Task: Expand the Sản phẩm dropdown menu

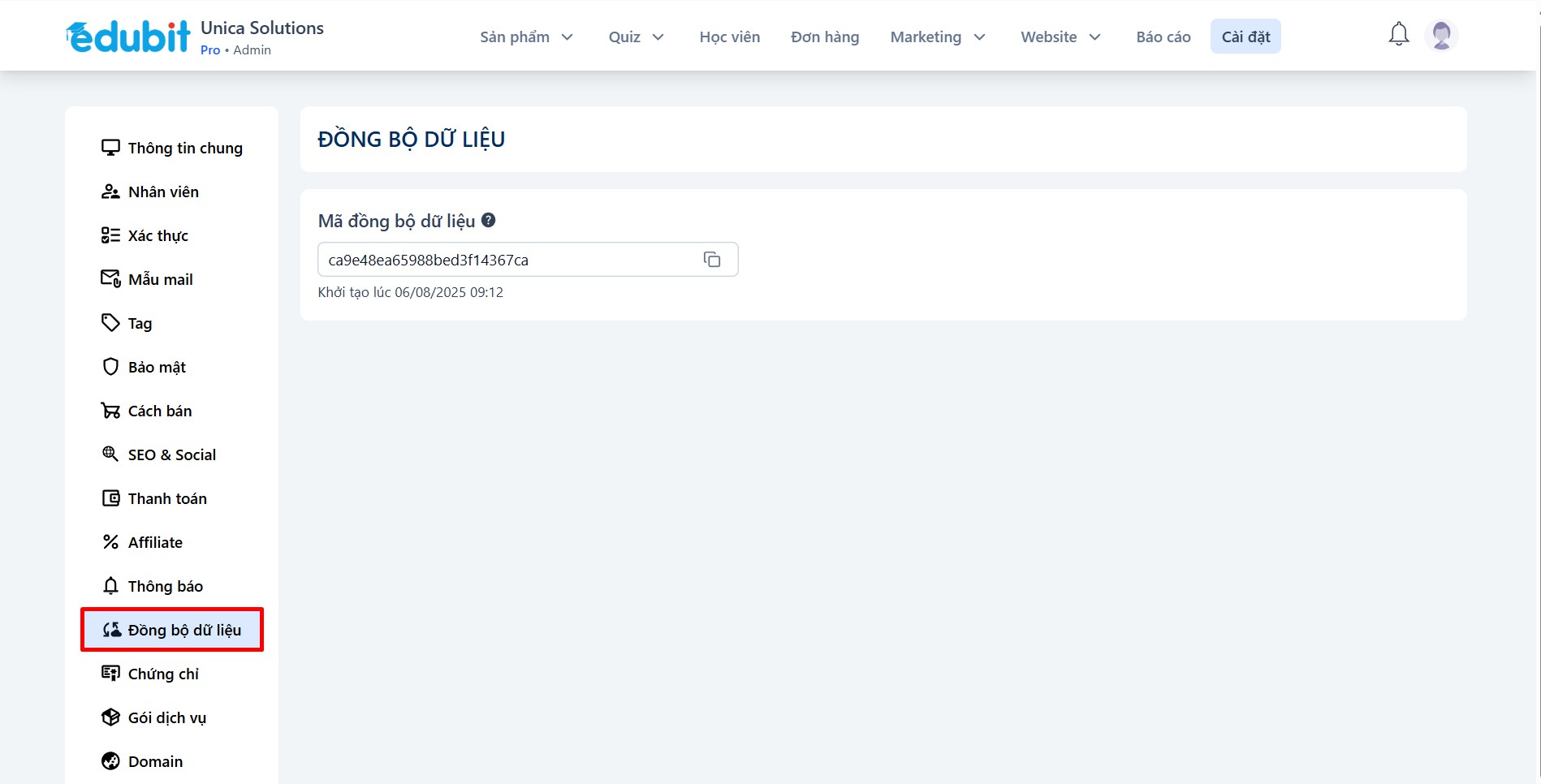Action: 526,37
